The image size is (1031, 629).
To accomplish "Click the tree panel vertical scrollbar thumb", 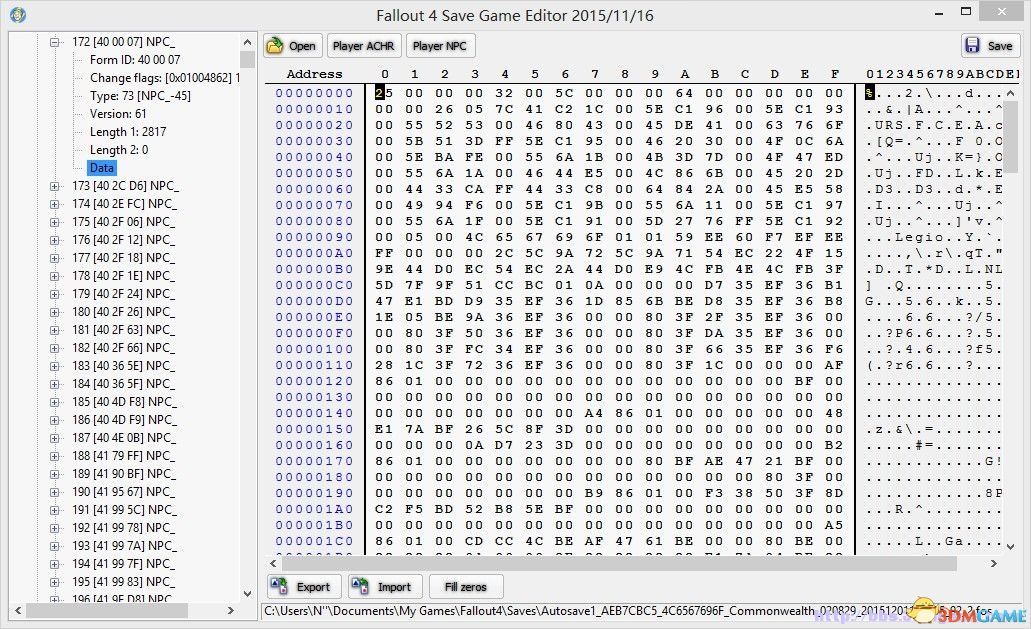I will click(x=247, y=60).
